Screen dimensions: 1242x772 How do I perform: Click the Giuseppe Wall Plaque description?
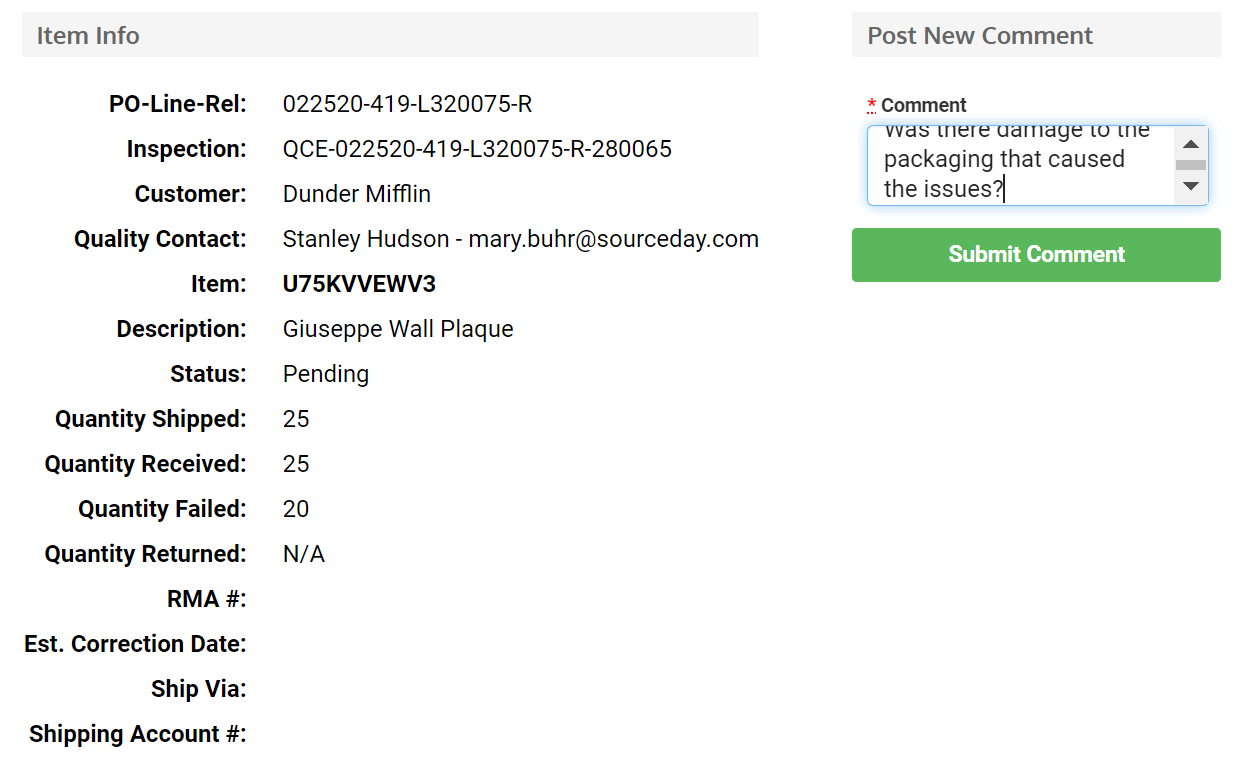(x=398, y=329)
